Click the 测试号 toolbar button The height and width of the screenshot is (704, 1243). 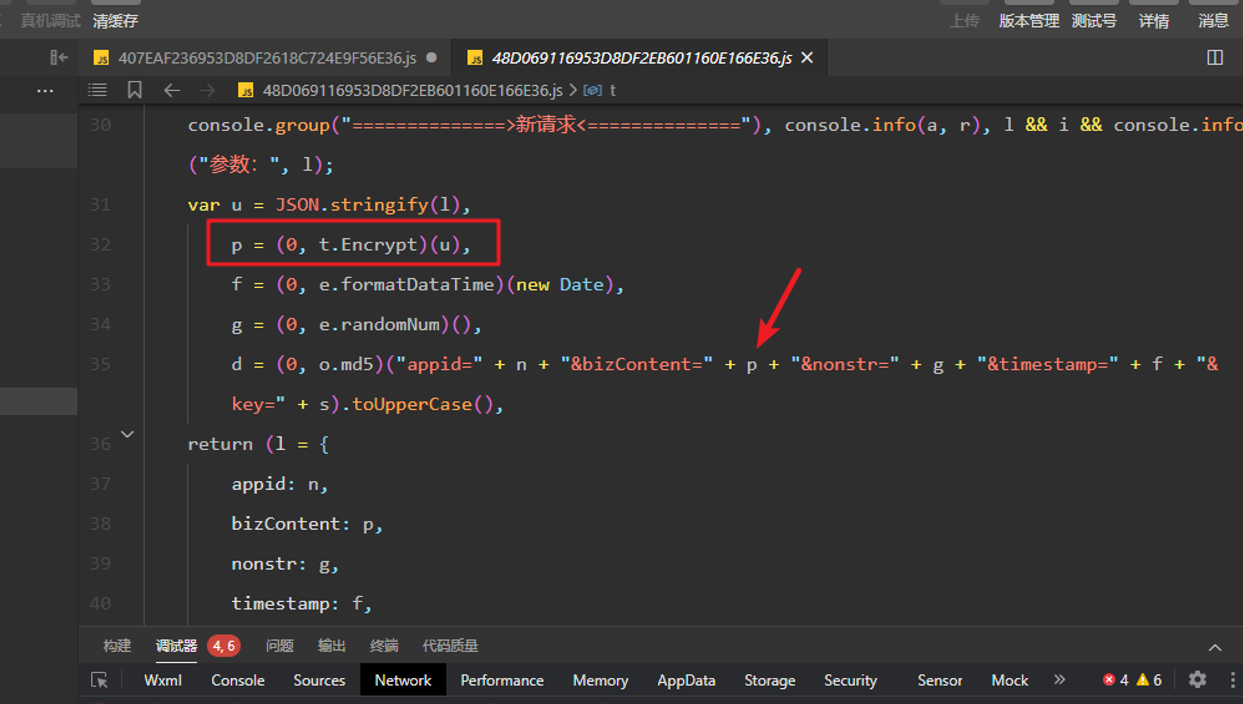tap(1094, 21)
